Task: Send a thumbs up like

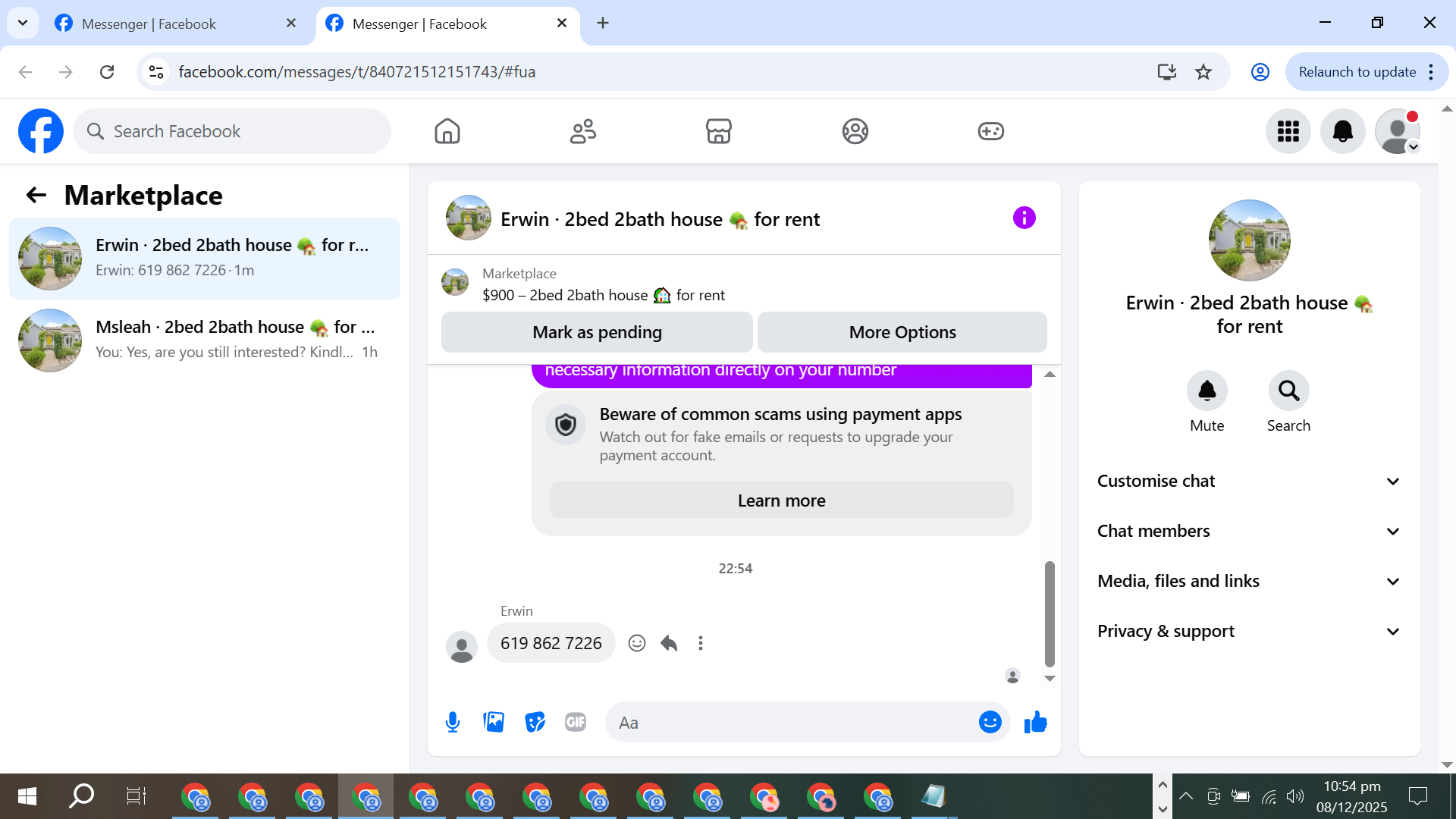Action: coord(1035,722)
